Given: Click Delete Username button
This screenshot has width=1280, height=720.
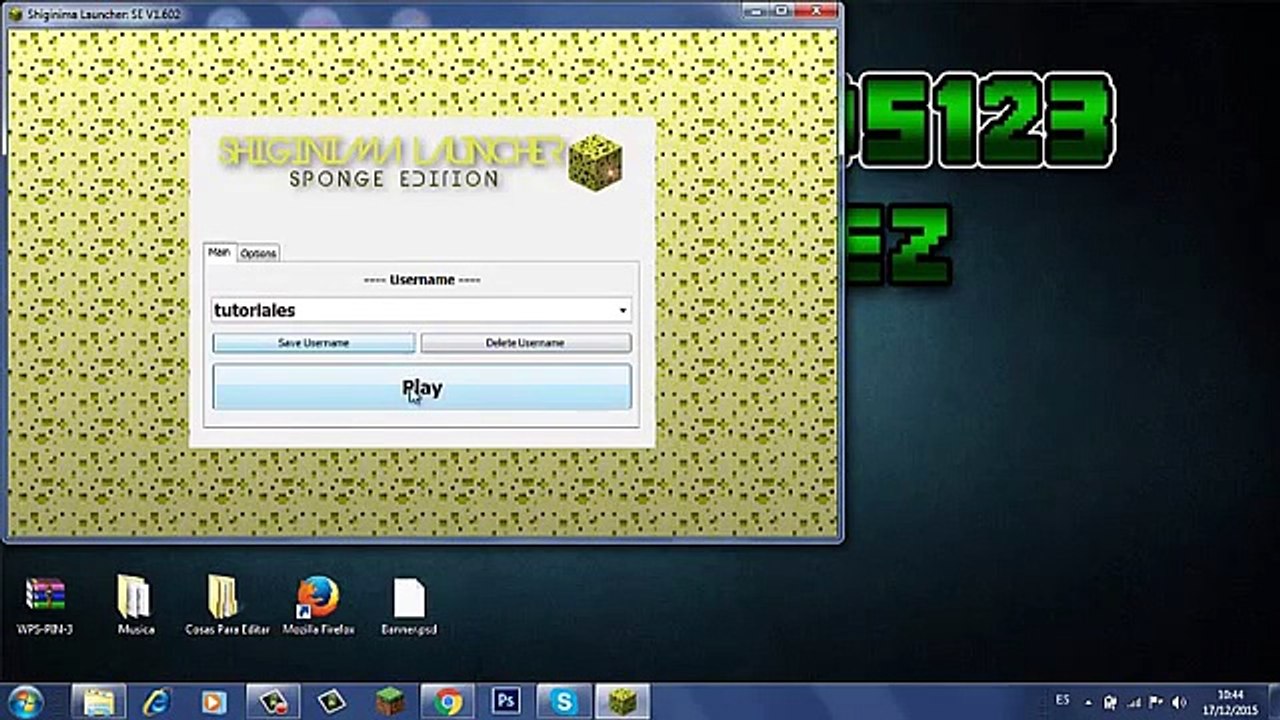Looking at the screenshot, I should (x=525, y=343).
